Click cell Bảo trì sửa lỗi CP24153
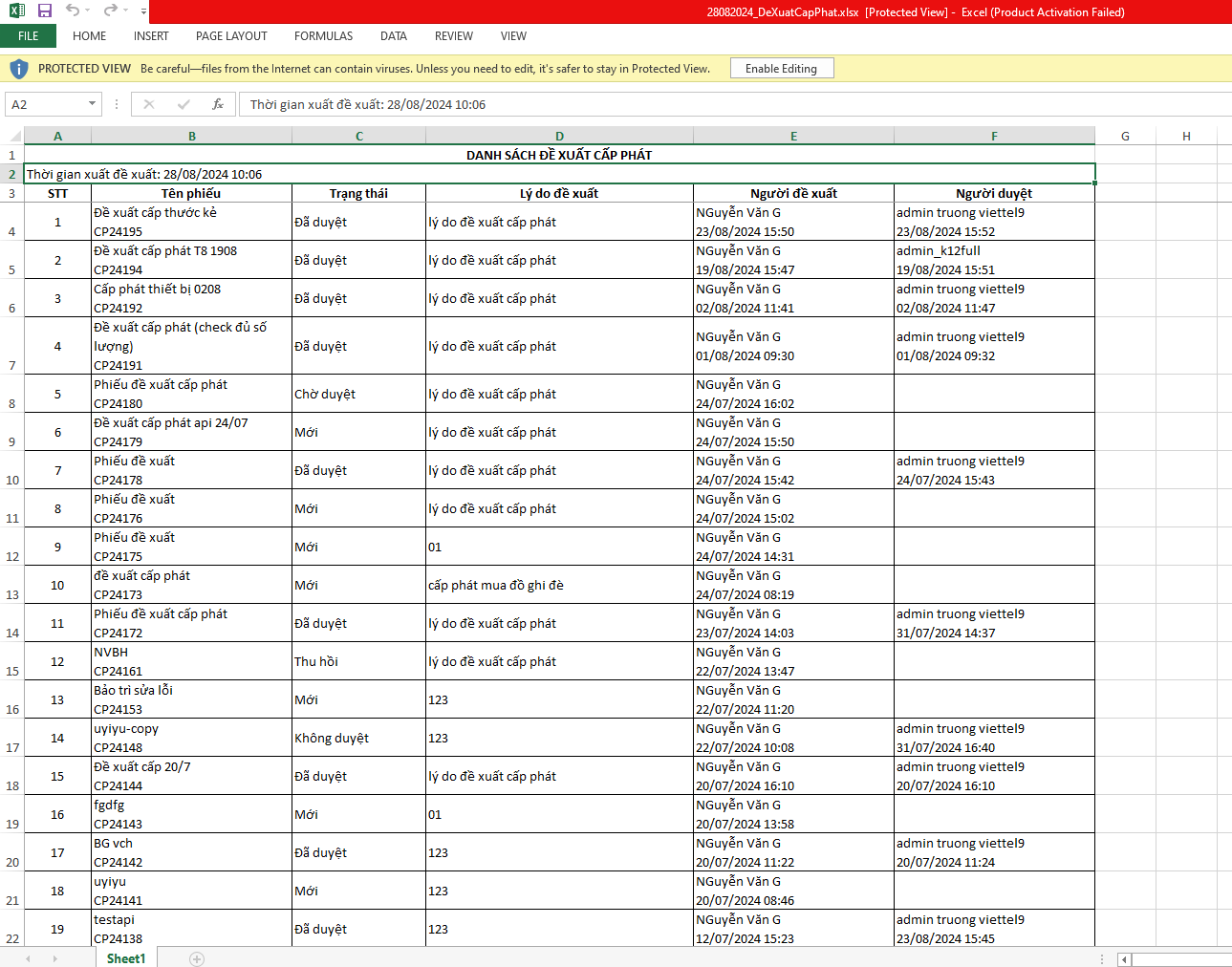 [191, 699]
